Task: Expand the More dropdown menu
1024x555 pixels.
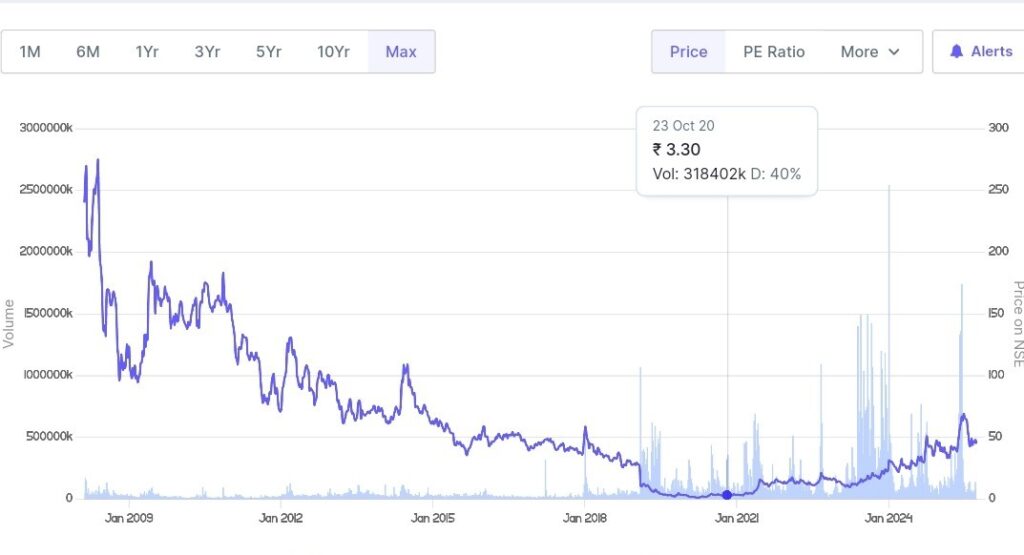Action: (870, 51)
